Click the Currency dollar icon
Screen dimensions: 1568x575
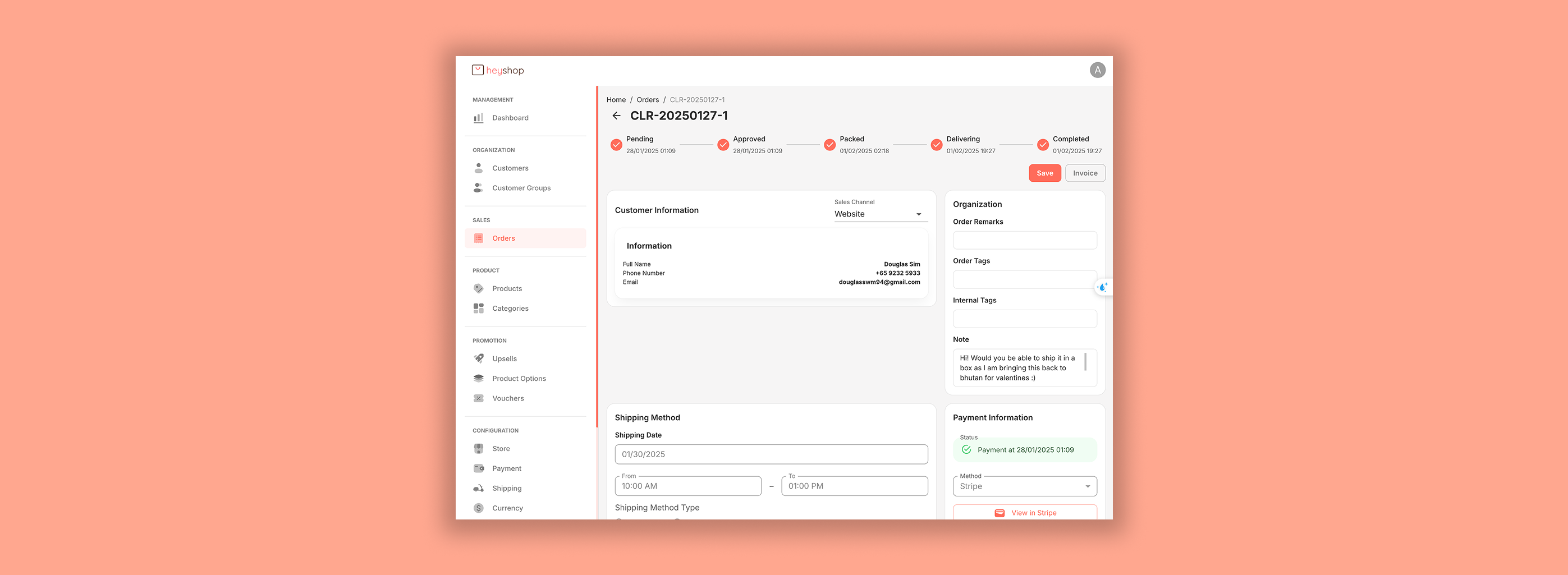[479, 508]
